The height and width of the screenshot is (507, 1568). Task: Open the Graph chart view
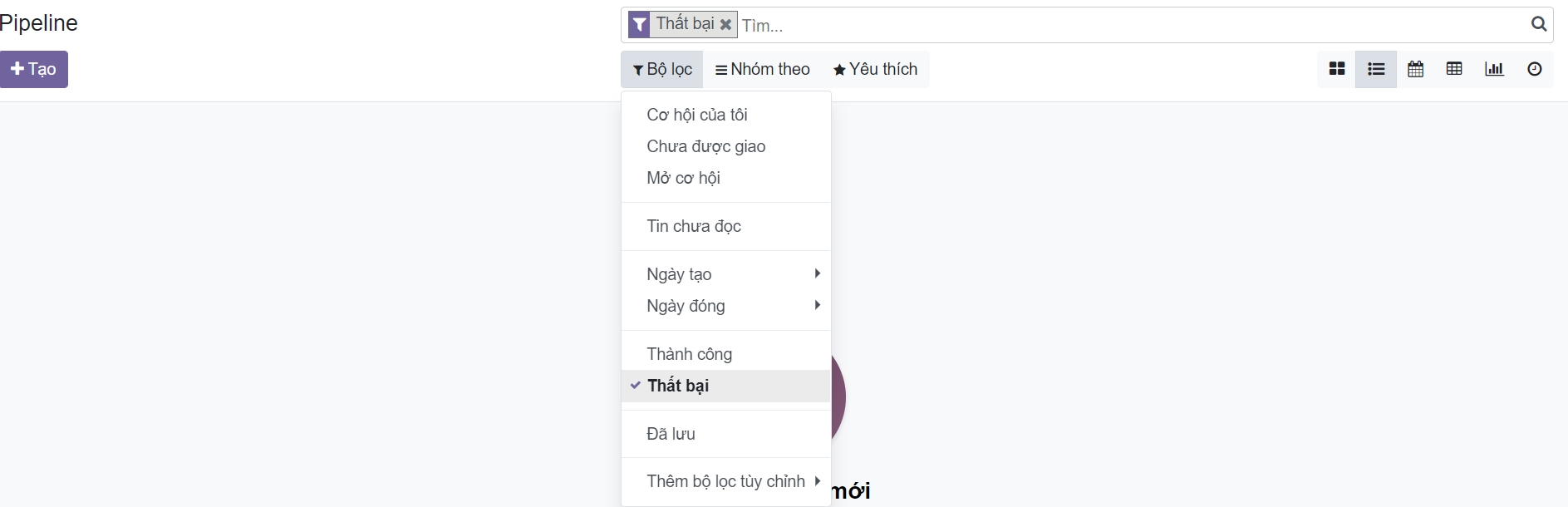point(1494,69)
